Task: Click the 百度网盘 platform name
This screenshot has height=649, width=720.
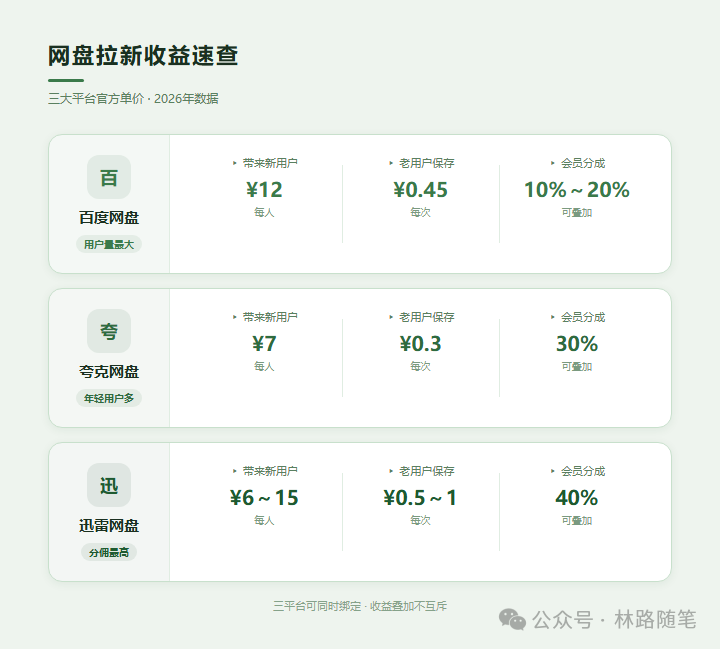Action: pos(109,217)
